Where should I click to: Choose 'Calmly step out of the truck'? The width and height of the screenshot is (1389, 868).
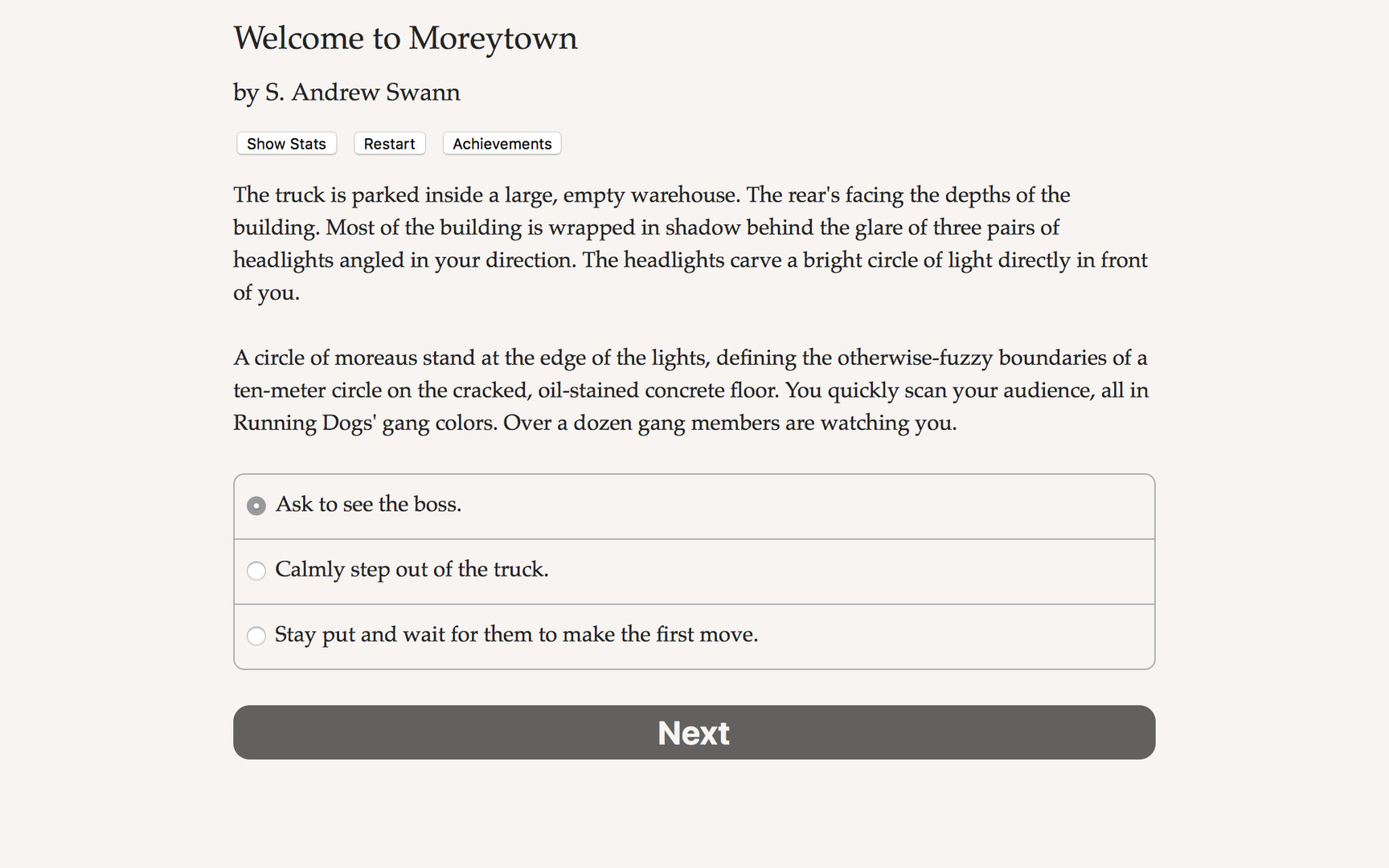click(x=412, y=569)
